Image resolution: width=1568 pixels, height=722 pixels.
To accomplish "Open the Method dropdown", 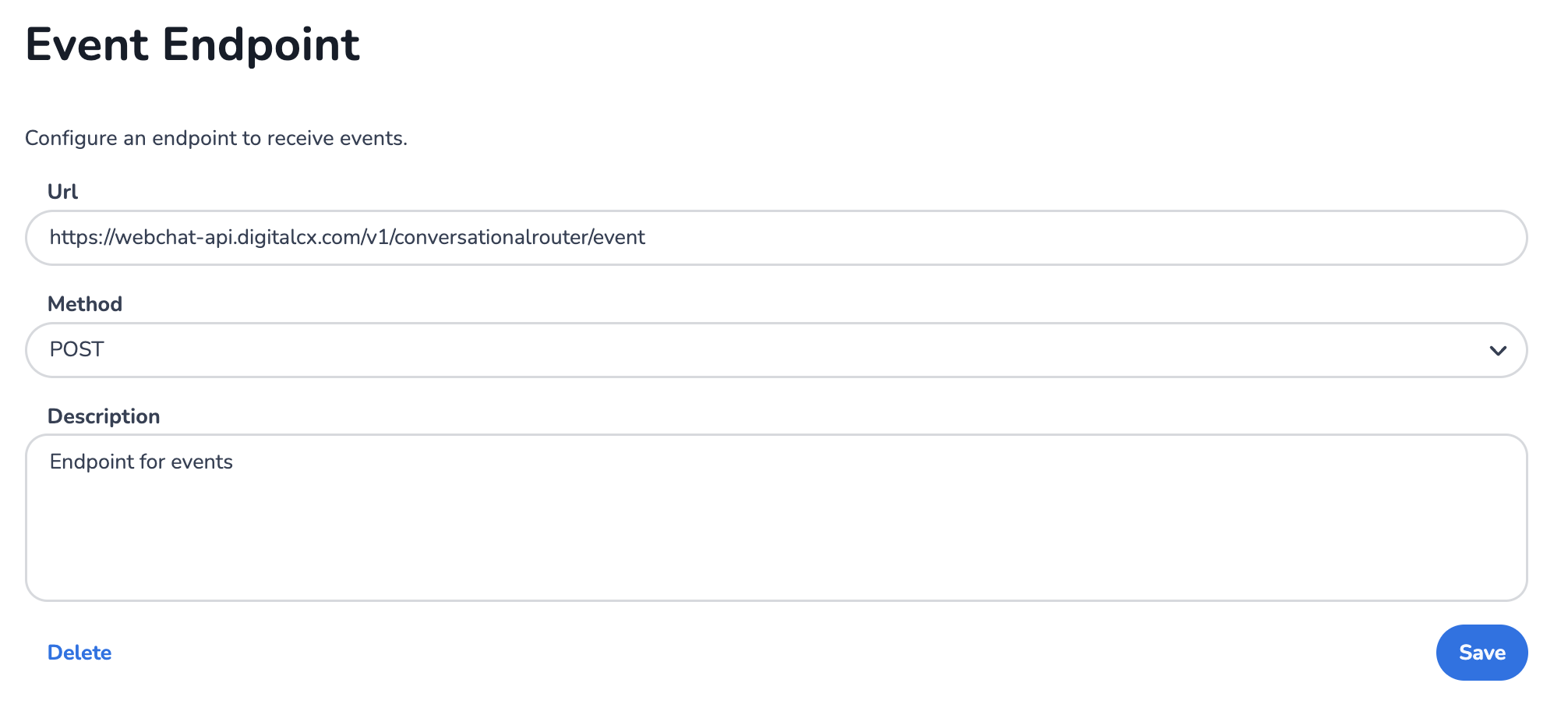I will tap(775, 350).
